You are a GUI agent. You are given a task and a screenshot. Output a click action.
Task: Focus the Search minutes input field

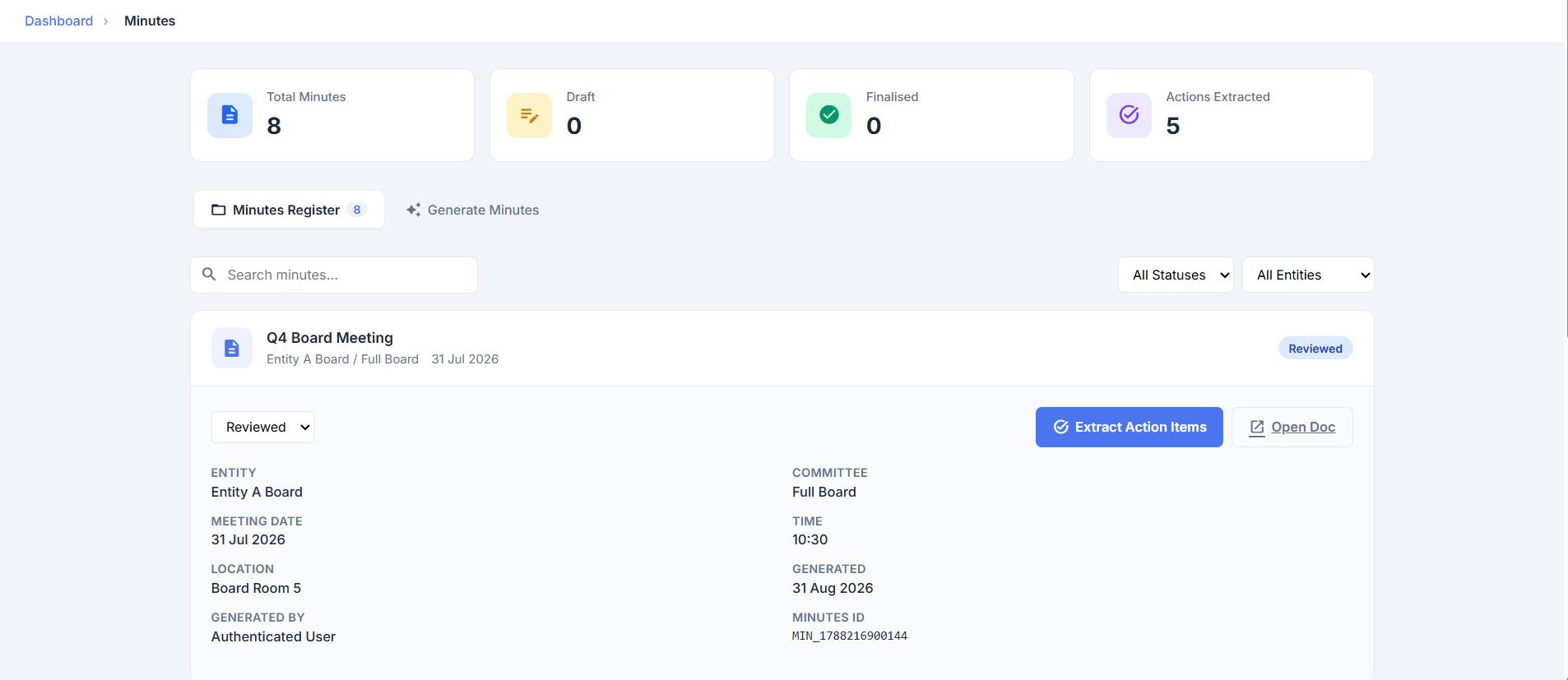click(334, 275)
